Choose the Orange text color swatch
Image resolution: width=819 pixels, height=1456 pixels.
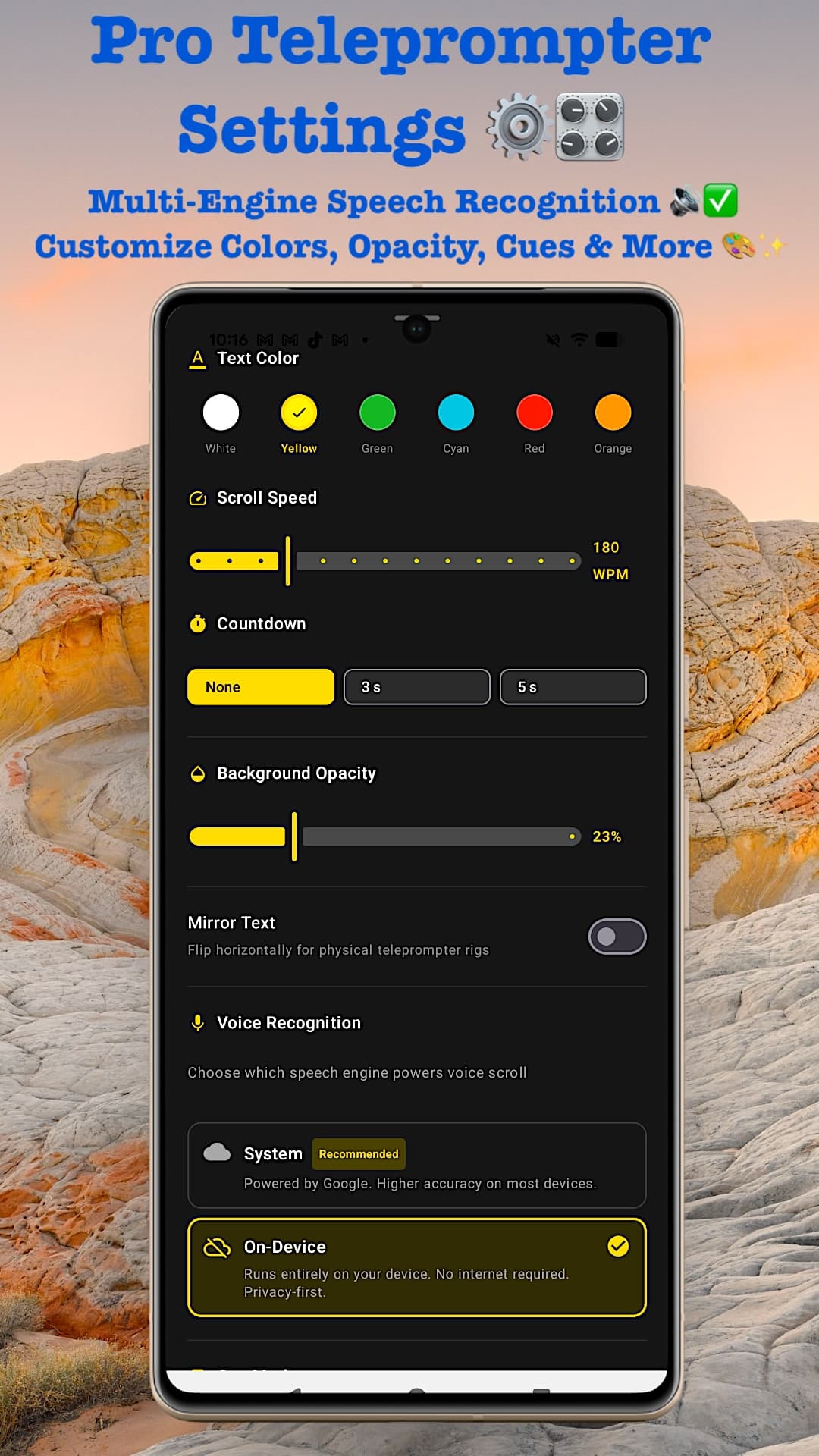pos(613,413)
